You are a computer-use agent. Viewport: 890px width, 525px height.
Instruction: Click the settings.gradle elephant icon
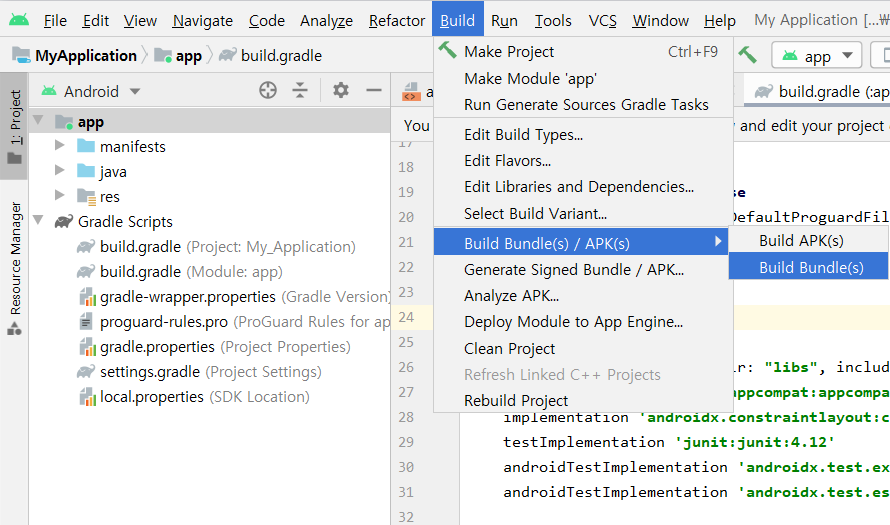click(86, 372)
